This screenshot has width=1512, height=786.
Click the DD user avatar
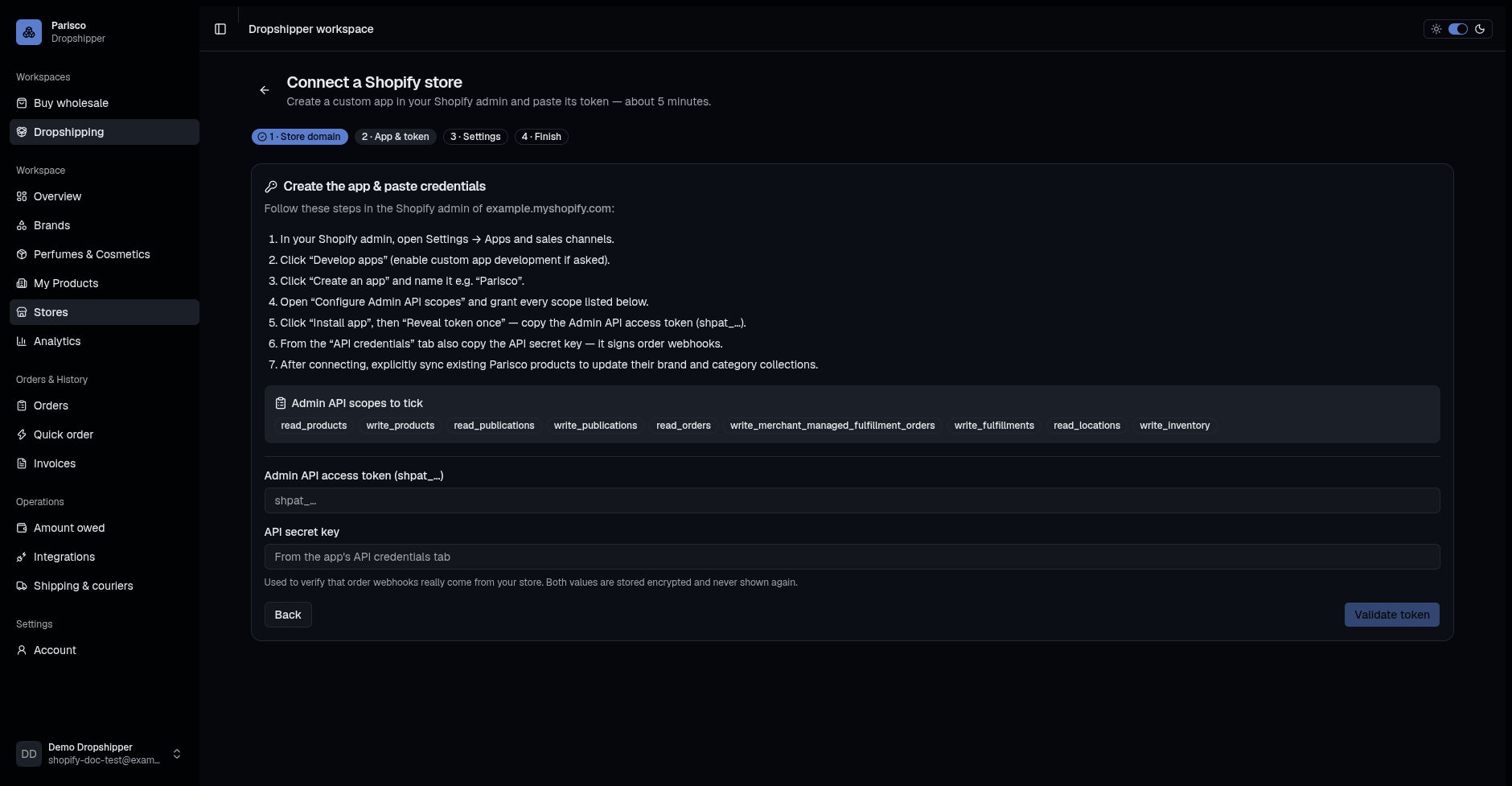pos(29,754)
